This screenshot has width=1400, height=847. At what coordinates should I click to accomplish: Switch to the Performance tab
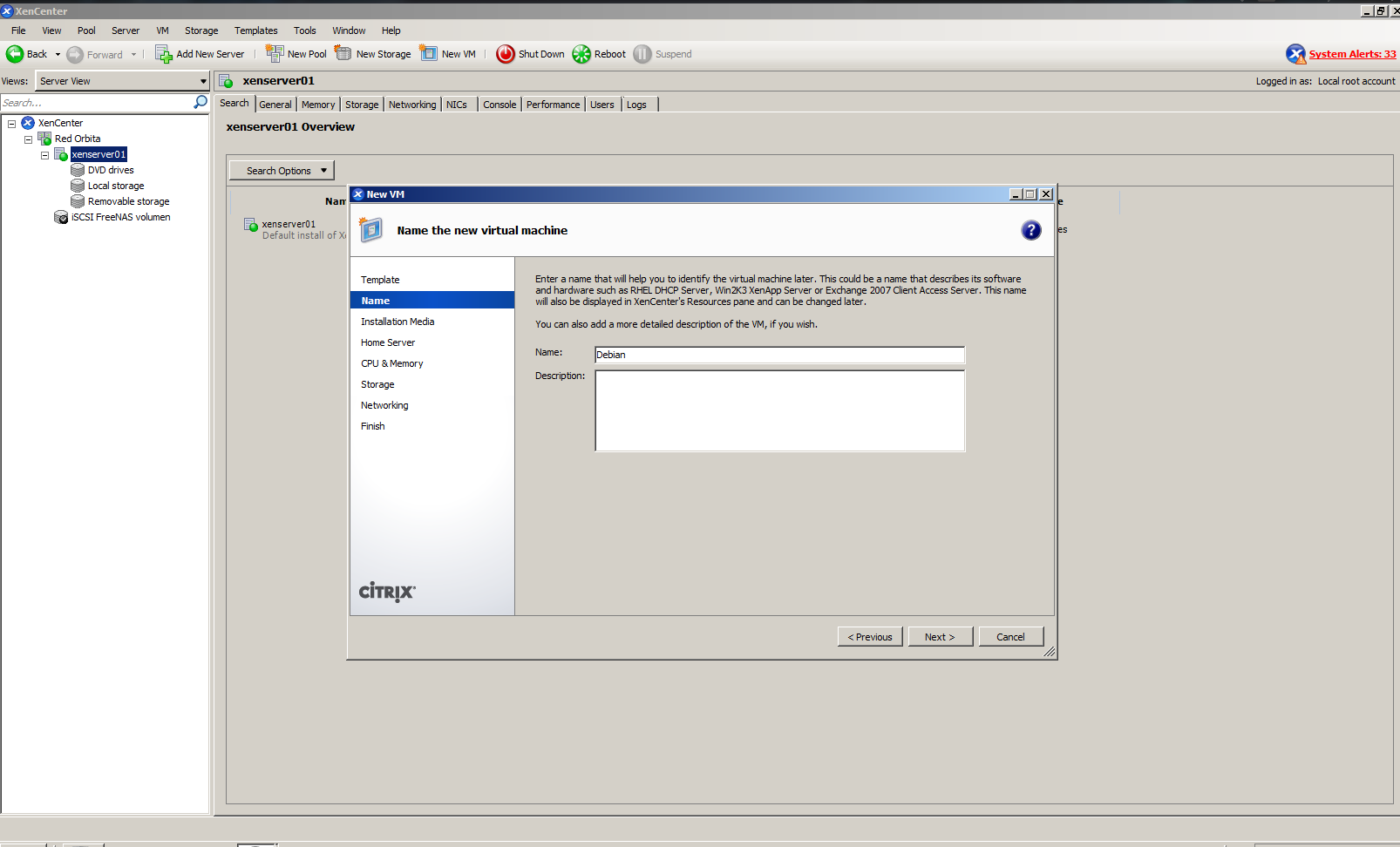coord(553,105)
